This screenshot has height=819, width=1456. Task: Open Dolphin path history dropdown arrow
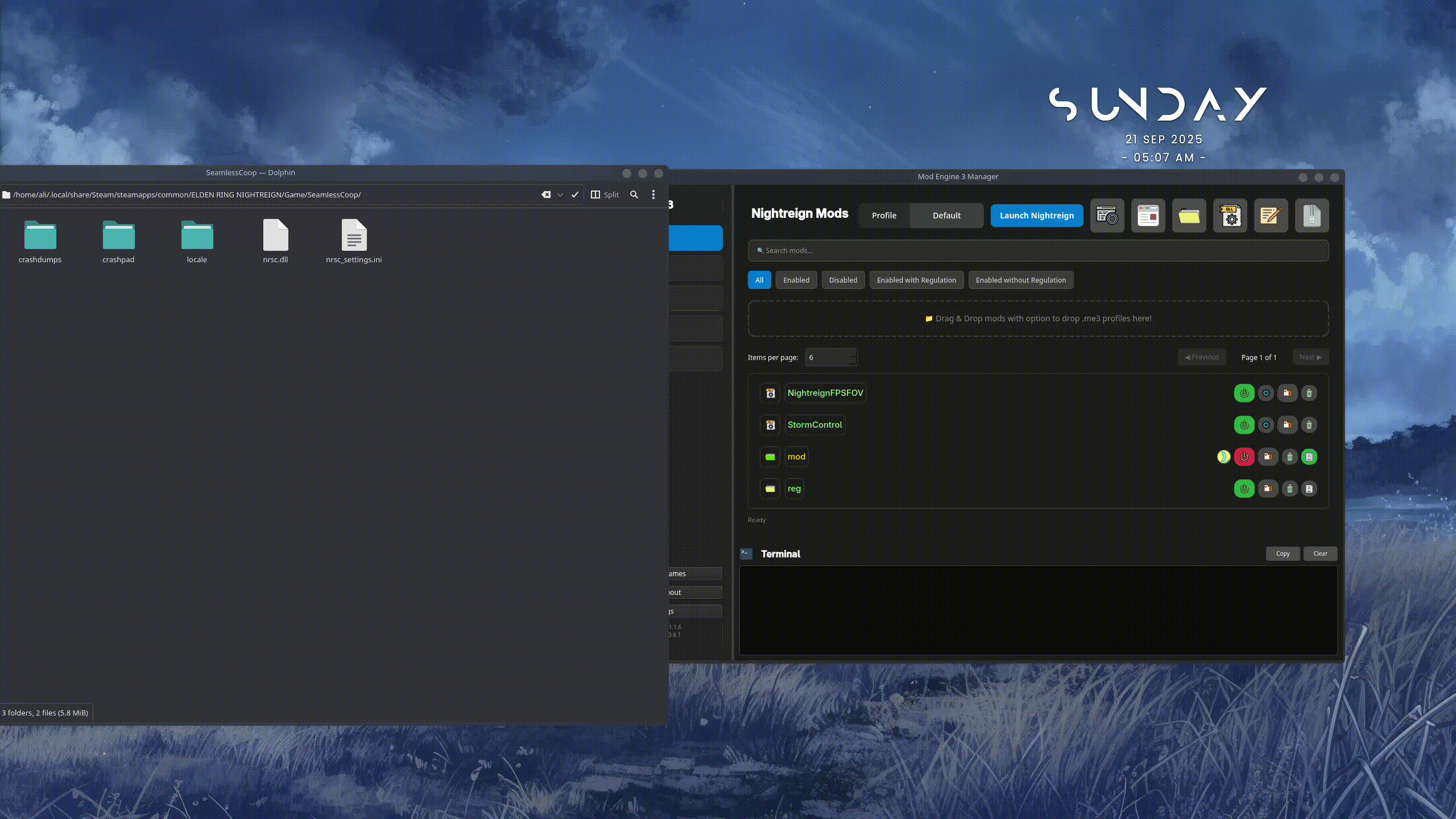[560, 195]
